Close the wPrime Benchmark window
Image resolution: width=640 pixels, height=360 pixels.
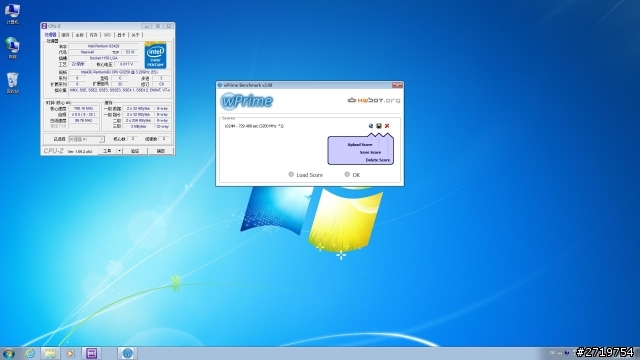coord(397,85)
